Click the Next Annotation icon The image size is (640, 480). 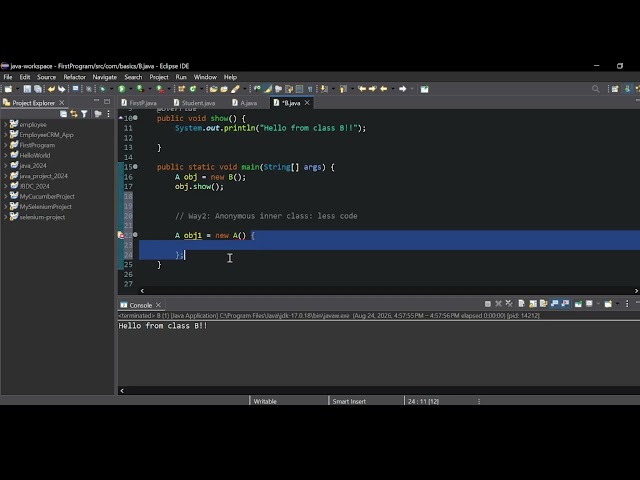pyautogui.click(x=324, y=89)
